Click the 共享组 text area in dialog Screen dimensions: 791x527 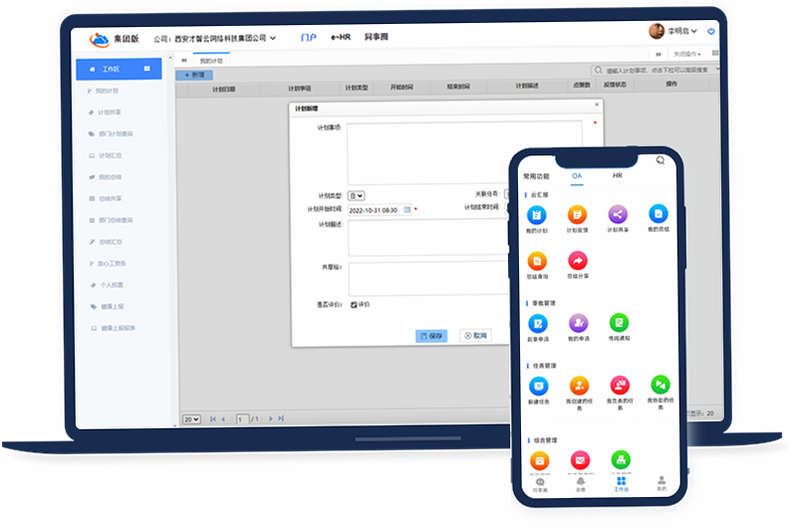429,278
